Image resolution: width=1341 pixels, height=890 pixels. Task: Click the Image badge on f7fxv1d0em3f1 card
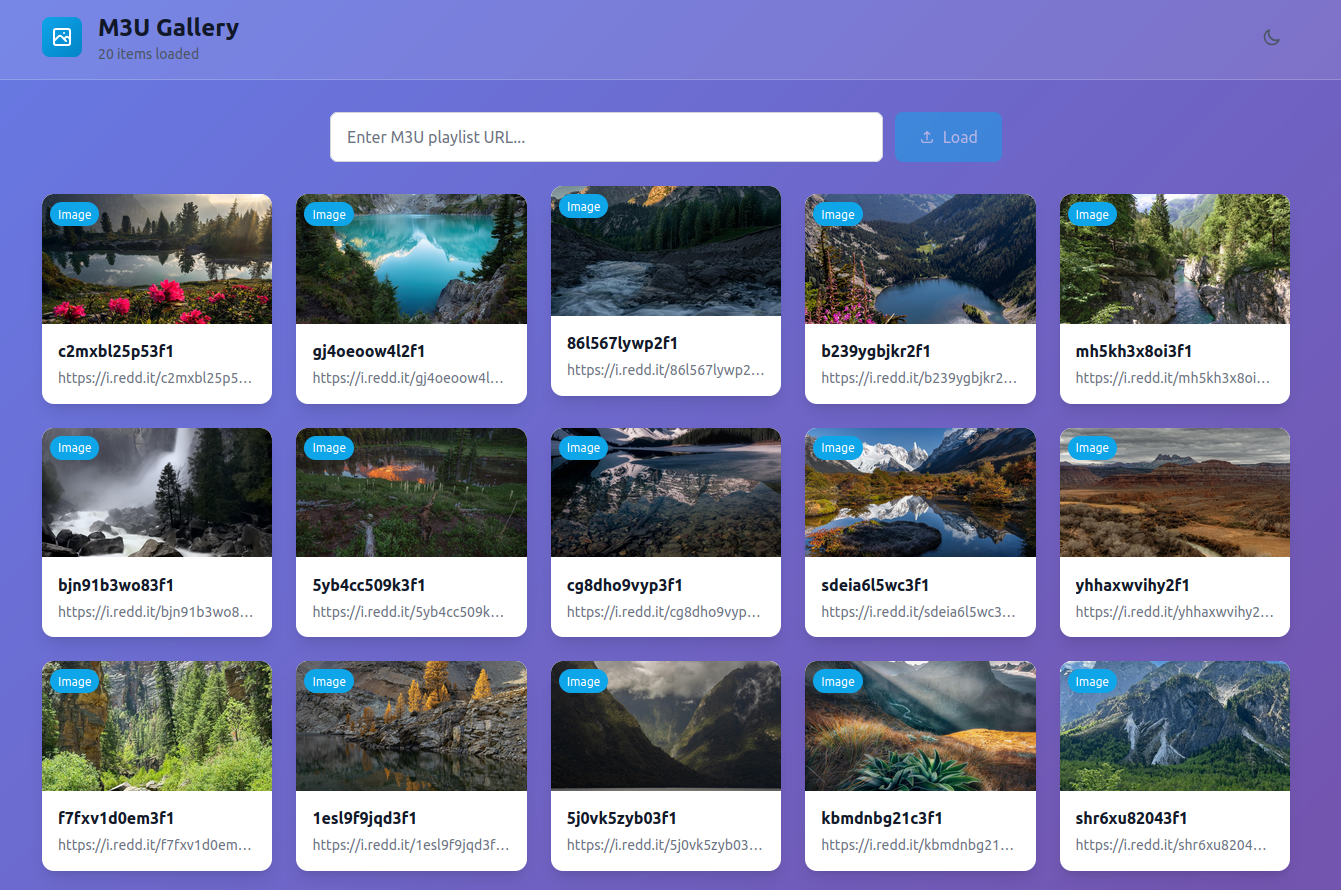click(x=74, y=682)
